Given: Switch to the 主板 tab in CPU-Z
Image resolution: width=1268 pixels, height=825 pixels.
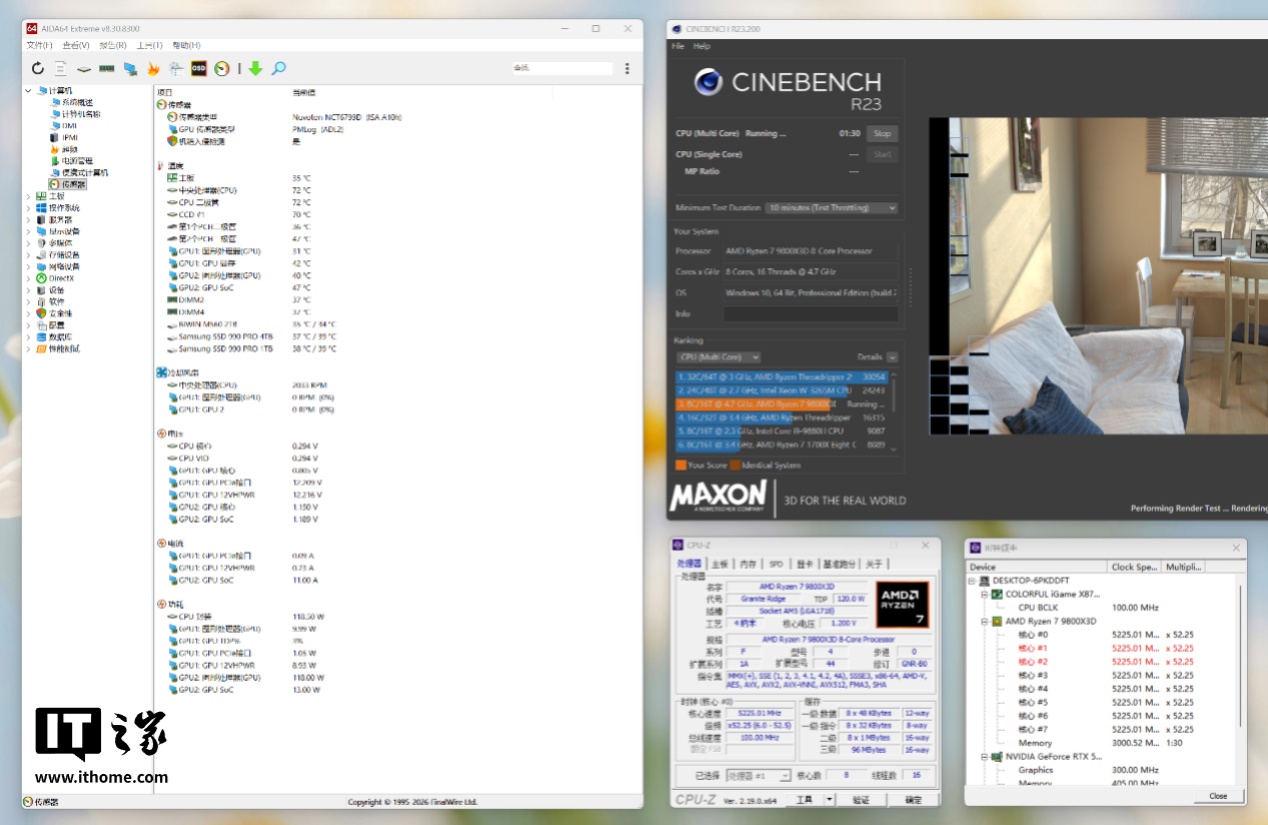Looking at the screenshot, I should point(720,564).
